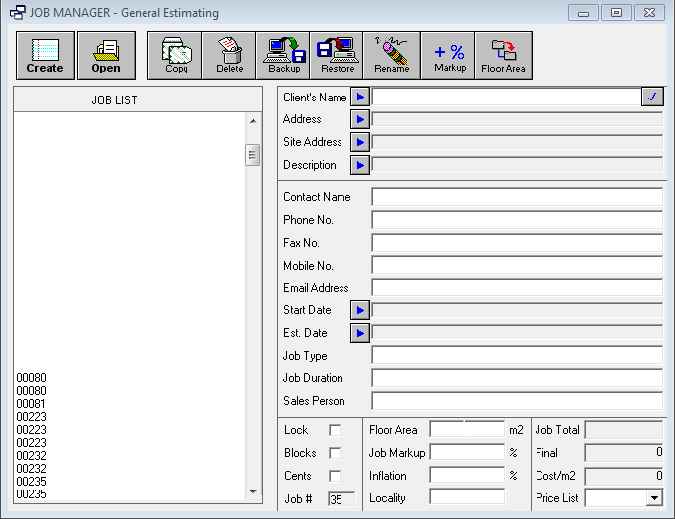Click the Start Date arrow button
Viewport: 675px width, 519px height.
[x=360, y=310]
